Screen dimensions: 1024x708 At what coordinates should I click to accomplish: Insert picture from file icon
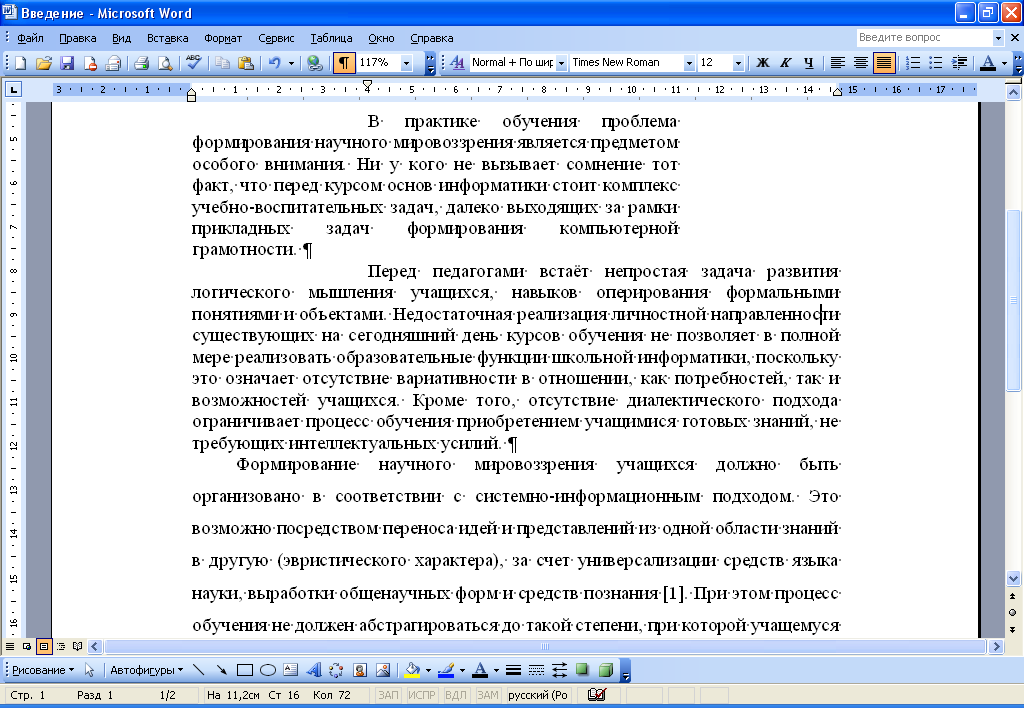point(383,669)
